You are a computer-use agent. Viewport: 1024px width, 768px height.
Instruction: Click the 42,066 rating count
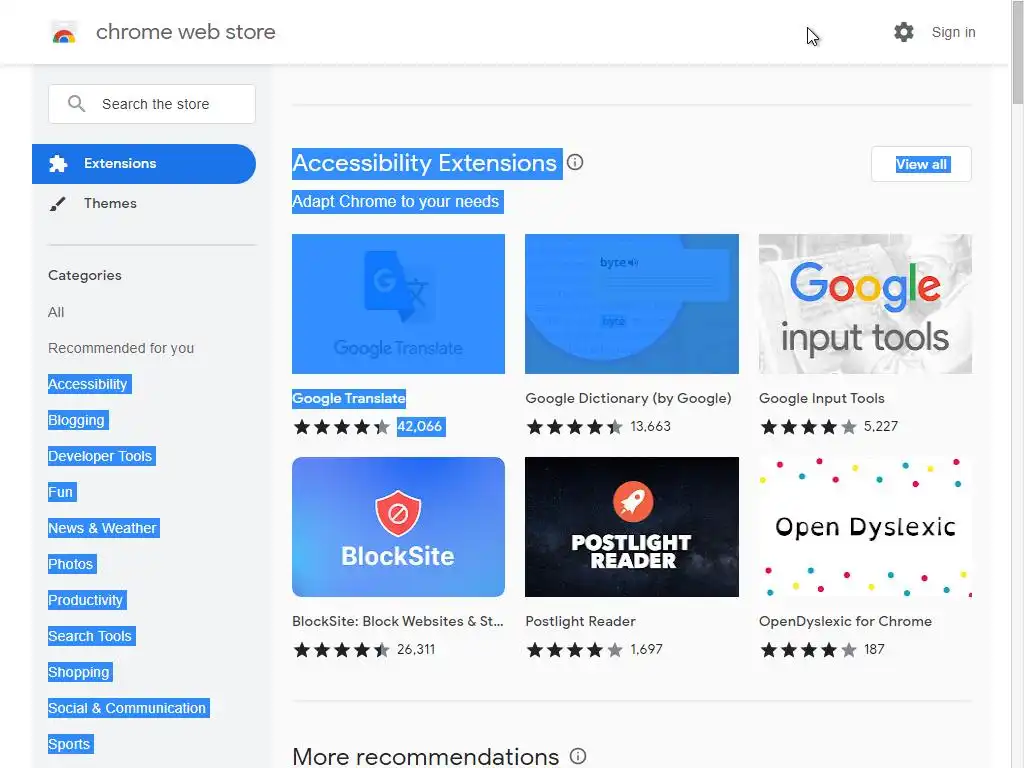click(x=421, y=426)
